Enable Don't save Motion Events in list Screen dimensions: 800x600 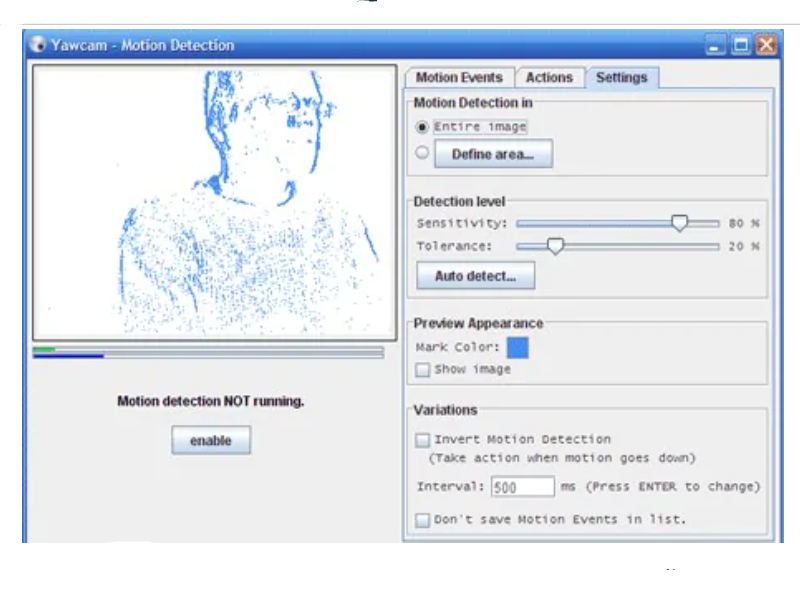pyautogui.click(x=424, y=519)
